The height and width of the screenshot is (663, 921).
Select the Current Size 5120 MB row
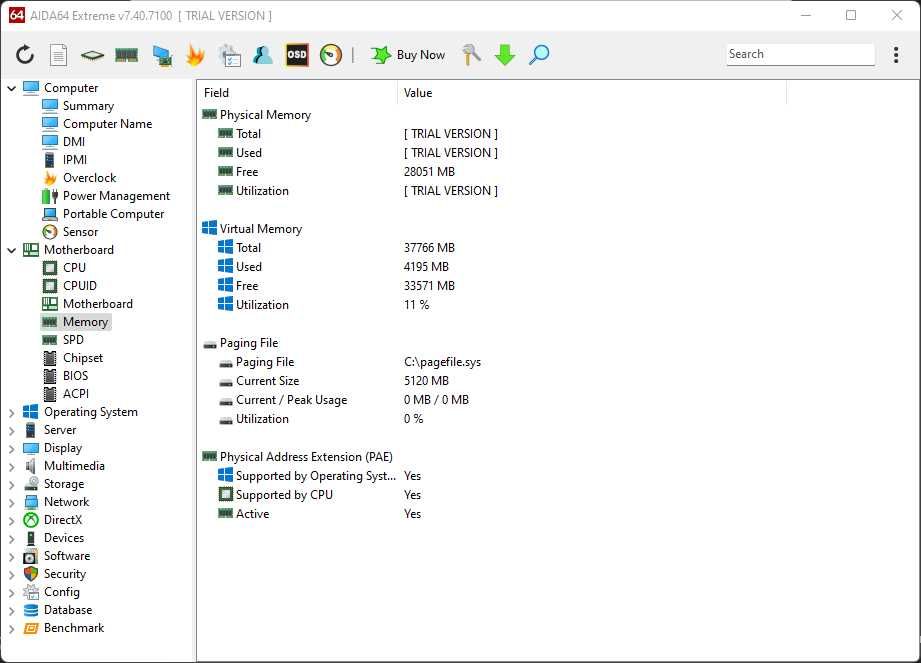(333, 381)
